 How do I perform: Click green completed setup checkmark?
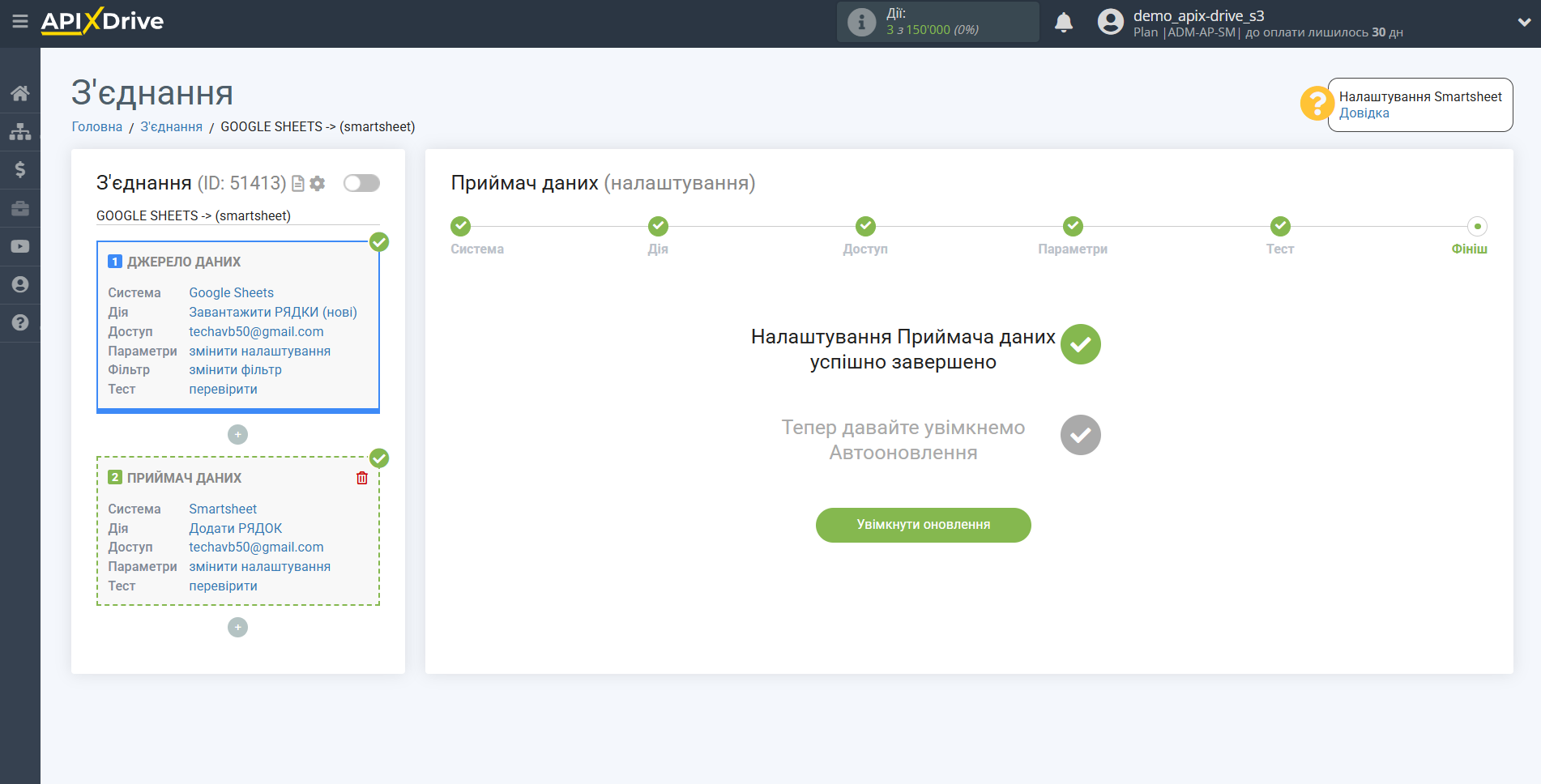(x=1081, y=344)
